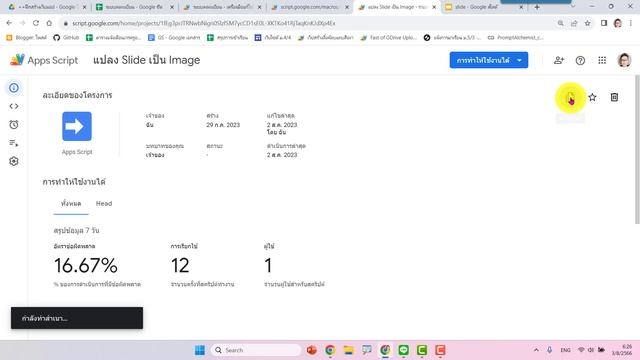640x360 pixels.
Task: Share project with add-person icon
Action: click(559, 60)
